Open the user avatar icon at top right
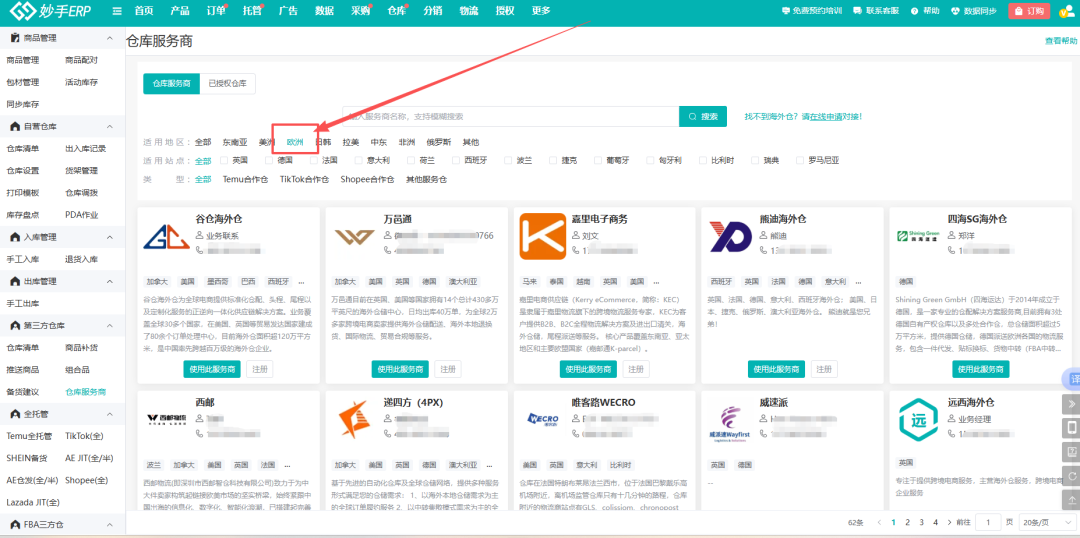 click(x=1066, y=11)
